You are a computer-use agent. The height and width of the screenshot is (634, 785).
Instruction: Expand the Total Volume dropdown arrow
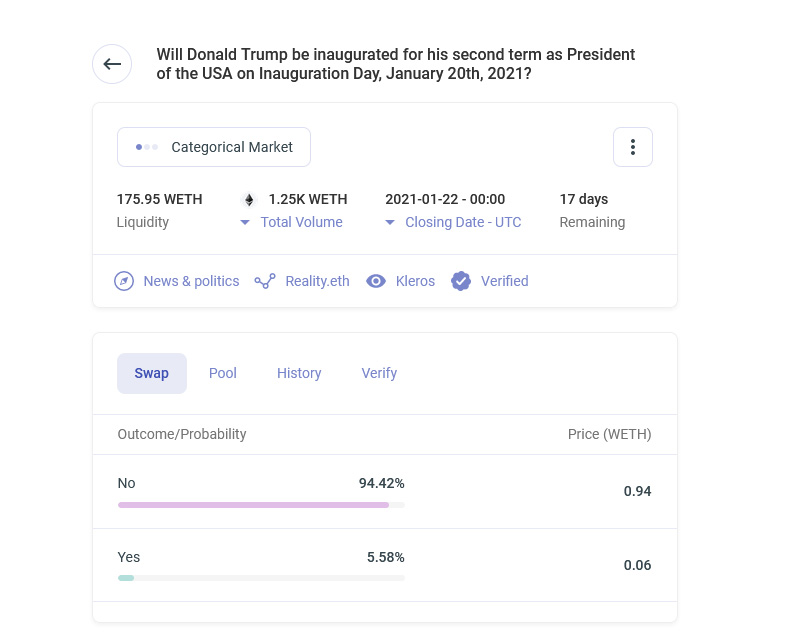click(246, 223)
